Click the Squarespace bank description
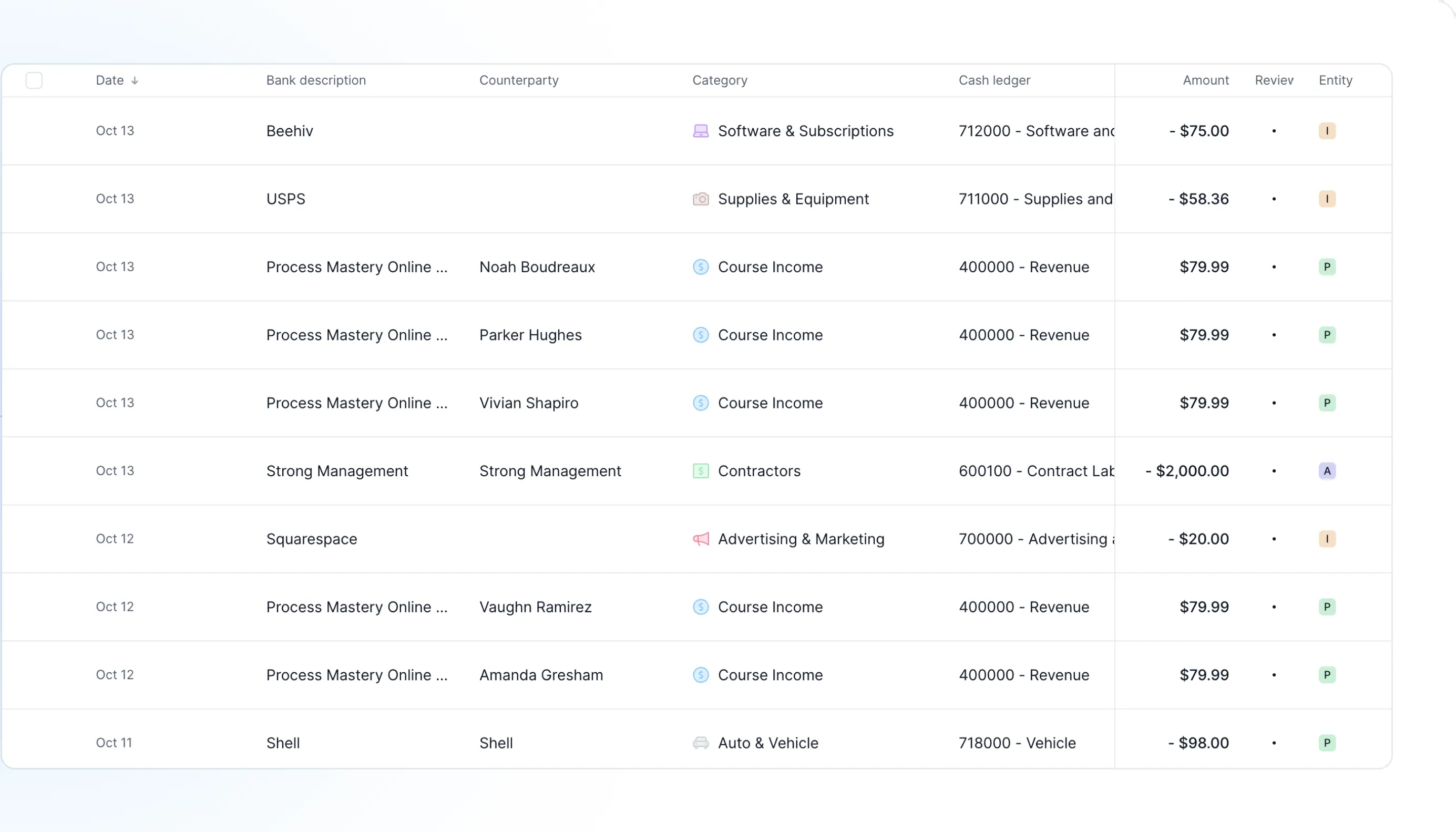 311,539
